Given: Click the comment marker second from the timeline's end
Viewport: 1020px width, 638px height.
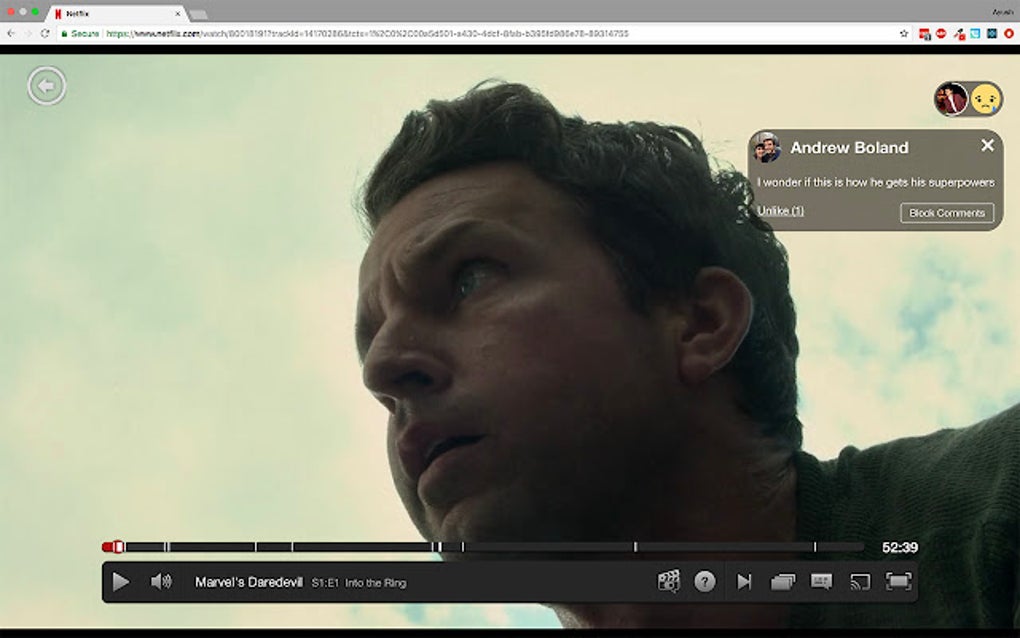Looking at the screenshot, I should pyautogui.click(x=636, y=547).
